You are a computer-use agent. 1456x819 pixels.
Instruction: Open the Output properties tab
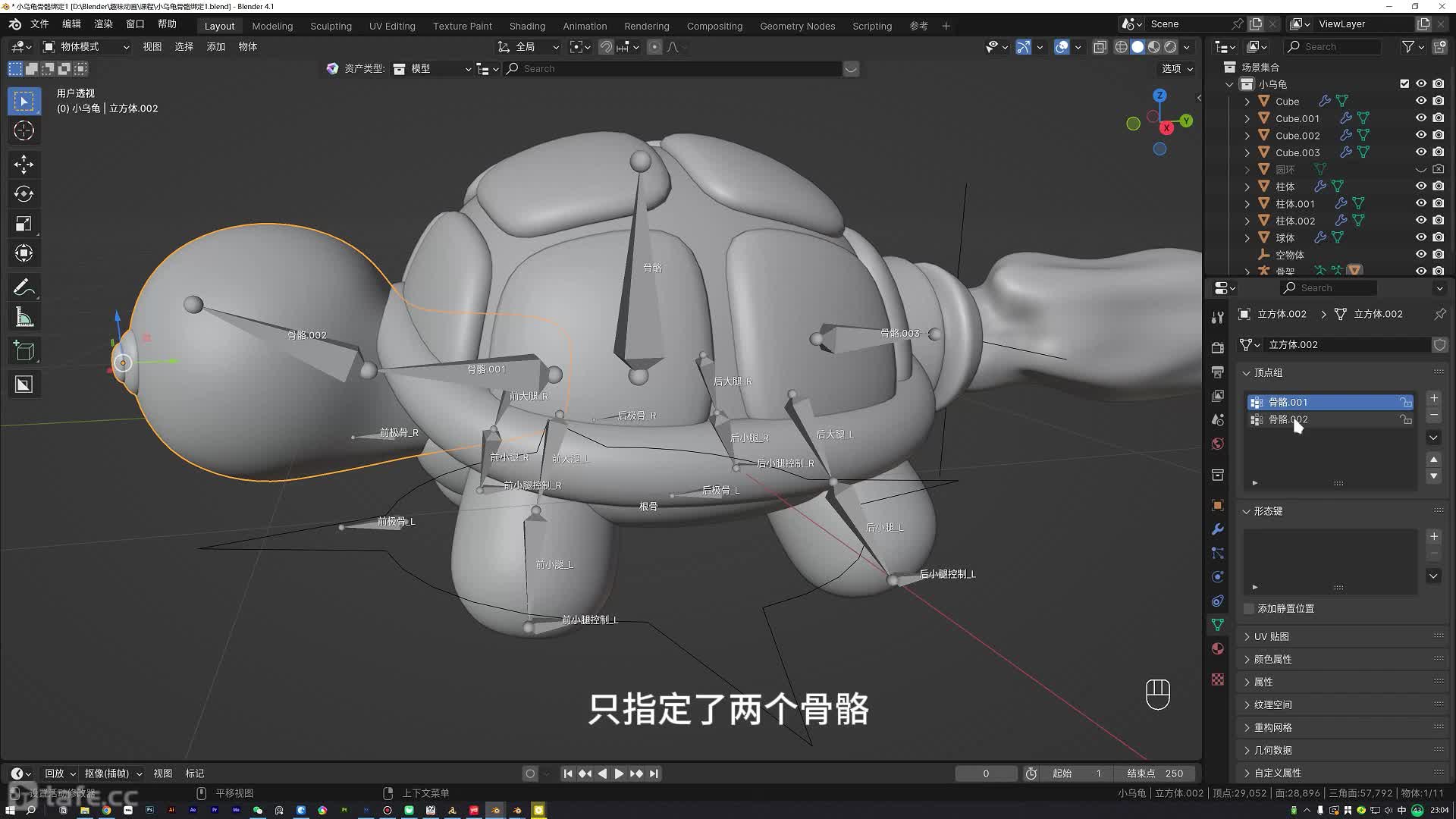1218,372
